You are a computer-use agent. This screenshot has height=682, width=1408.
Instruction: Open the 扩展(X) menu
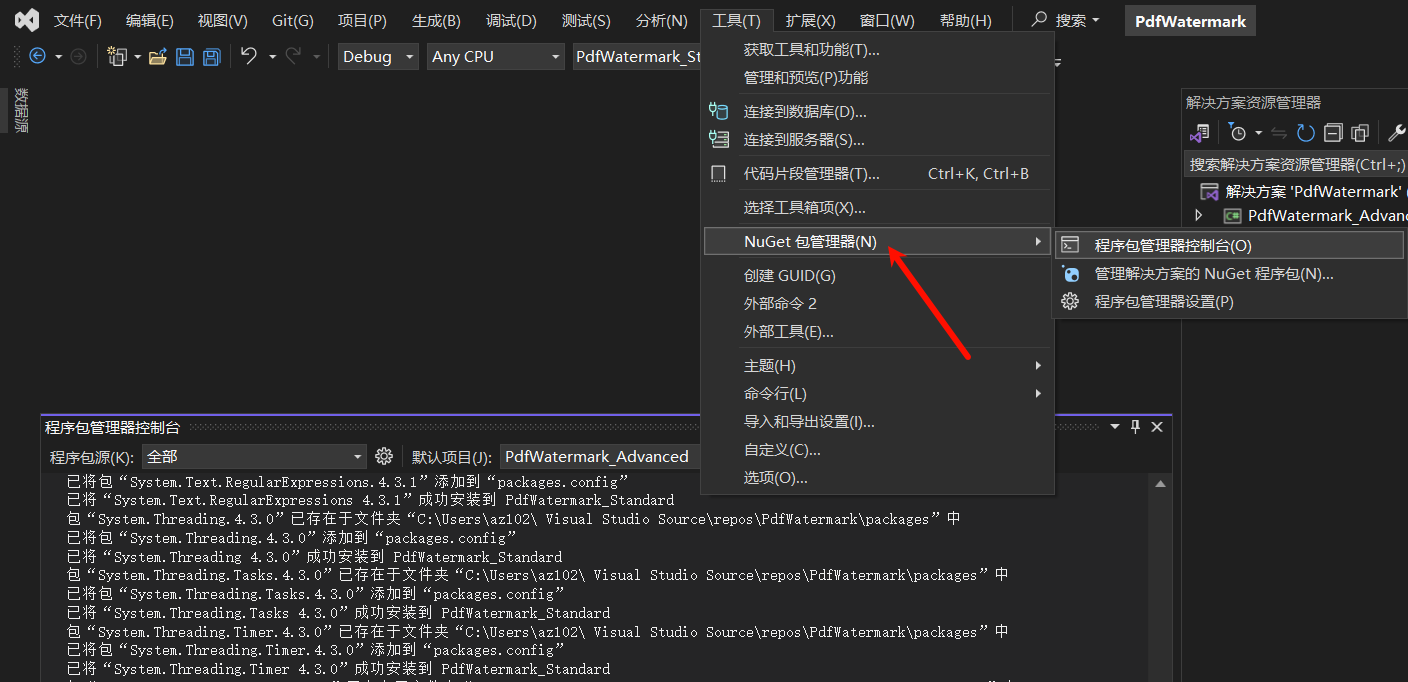[x=811, y=20]
